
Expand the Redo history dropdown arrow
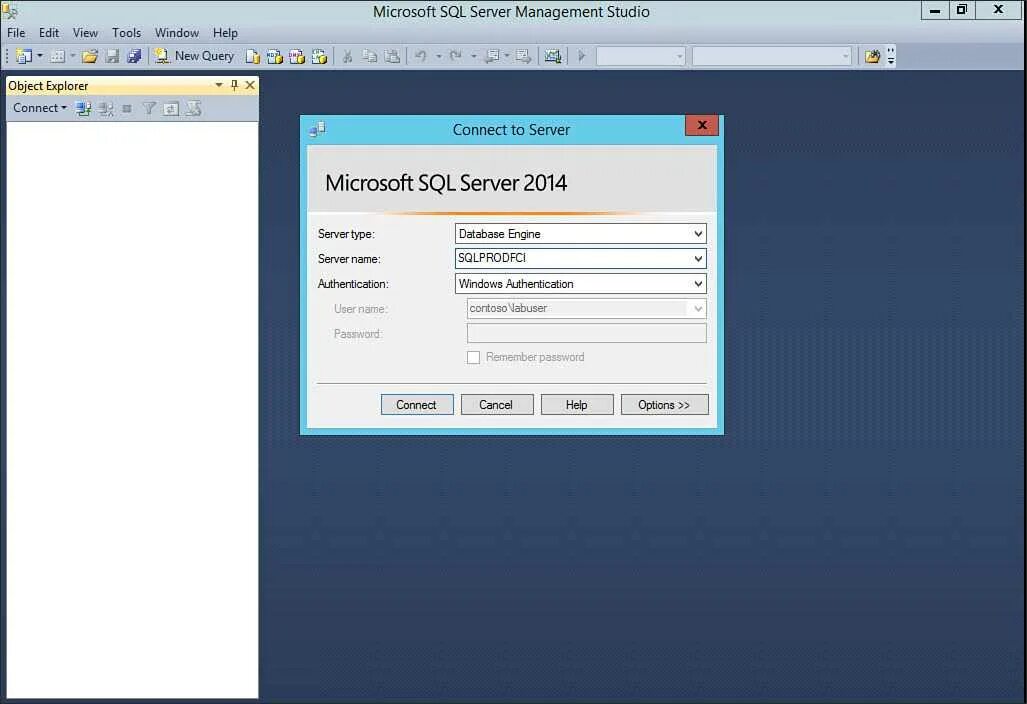point(474,56)
